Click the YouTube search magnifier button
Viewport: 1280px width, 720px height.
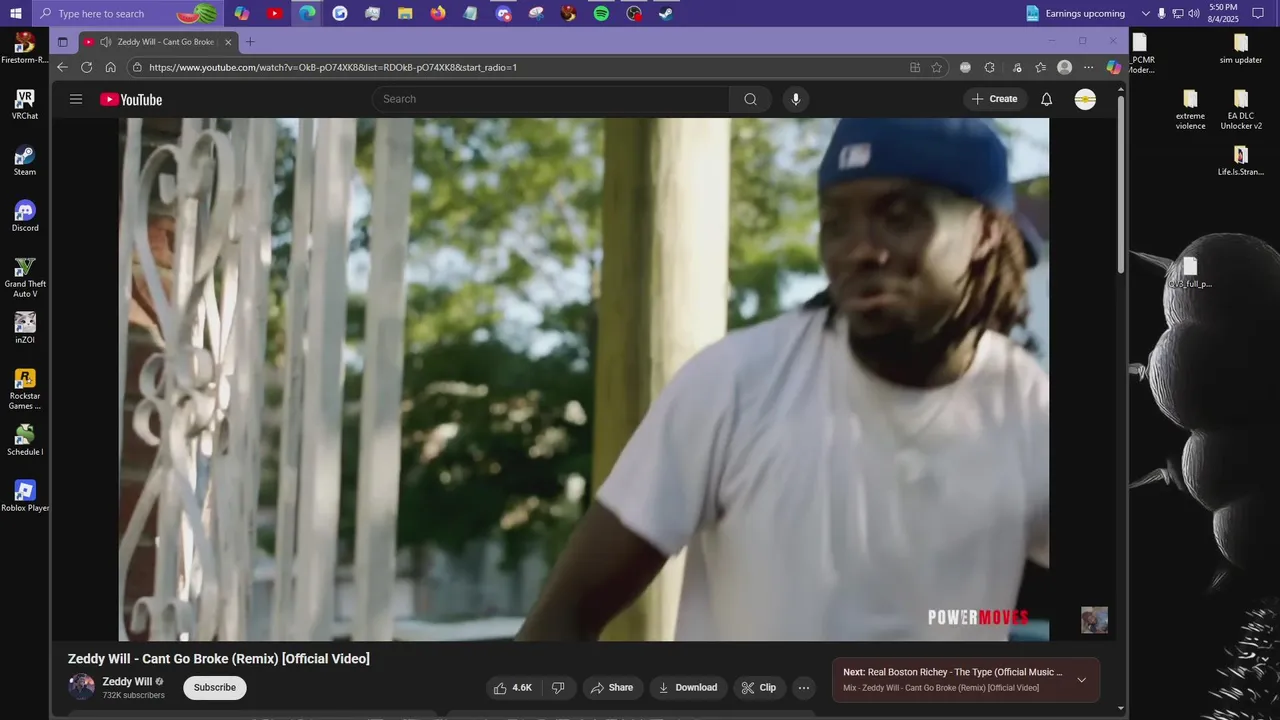pos(750,99)
